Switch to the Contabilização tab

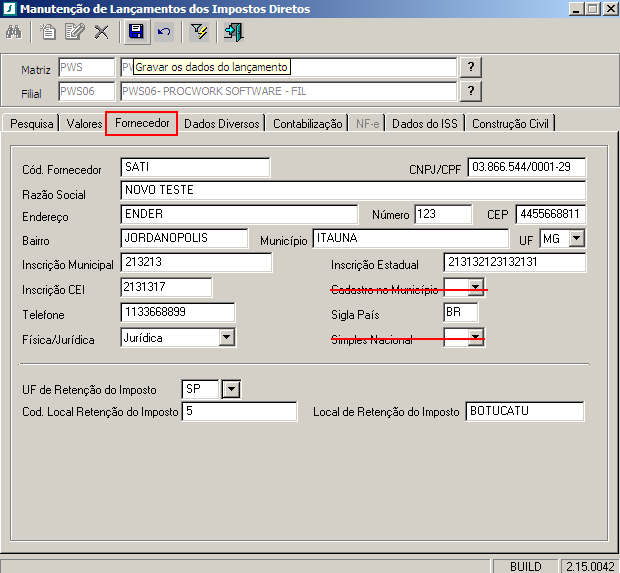[307, 124]
